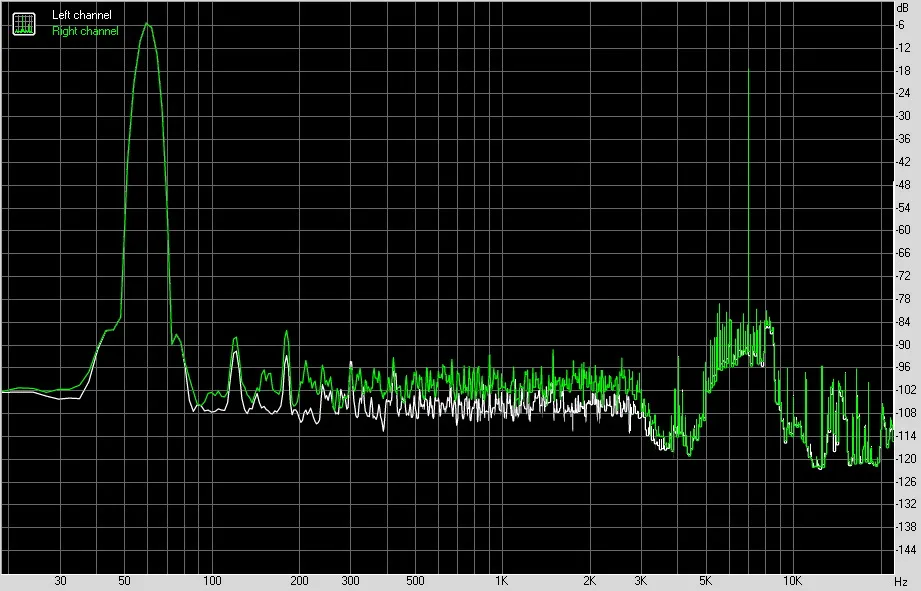Click the 2K frequency axis label
Screen dimensions: 921x591
589,581
